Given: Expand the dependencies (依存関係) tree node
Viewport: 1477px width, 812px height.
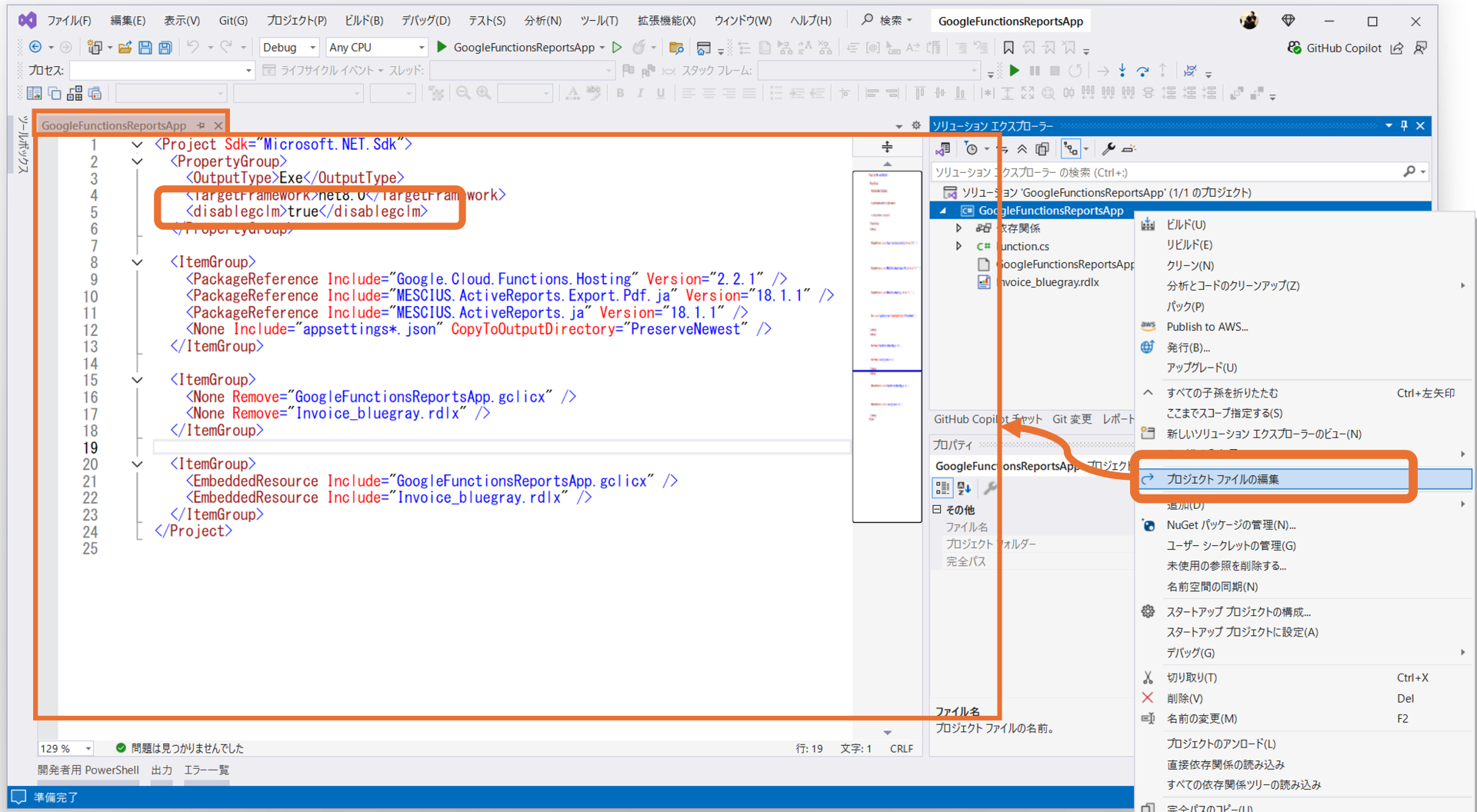Looking at the screenshot, I should (x=959, y=228).
